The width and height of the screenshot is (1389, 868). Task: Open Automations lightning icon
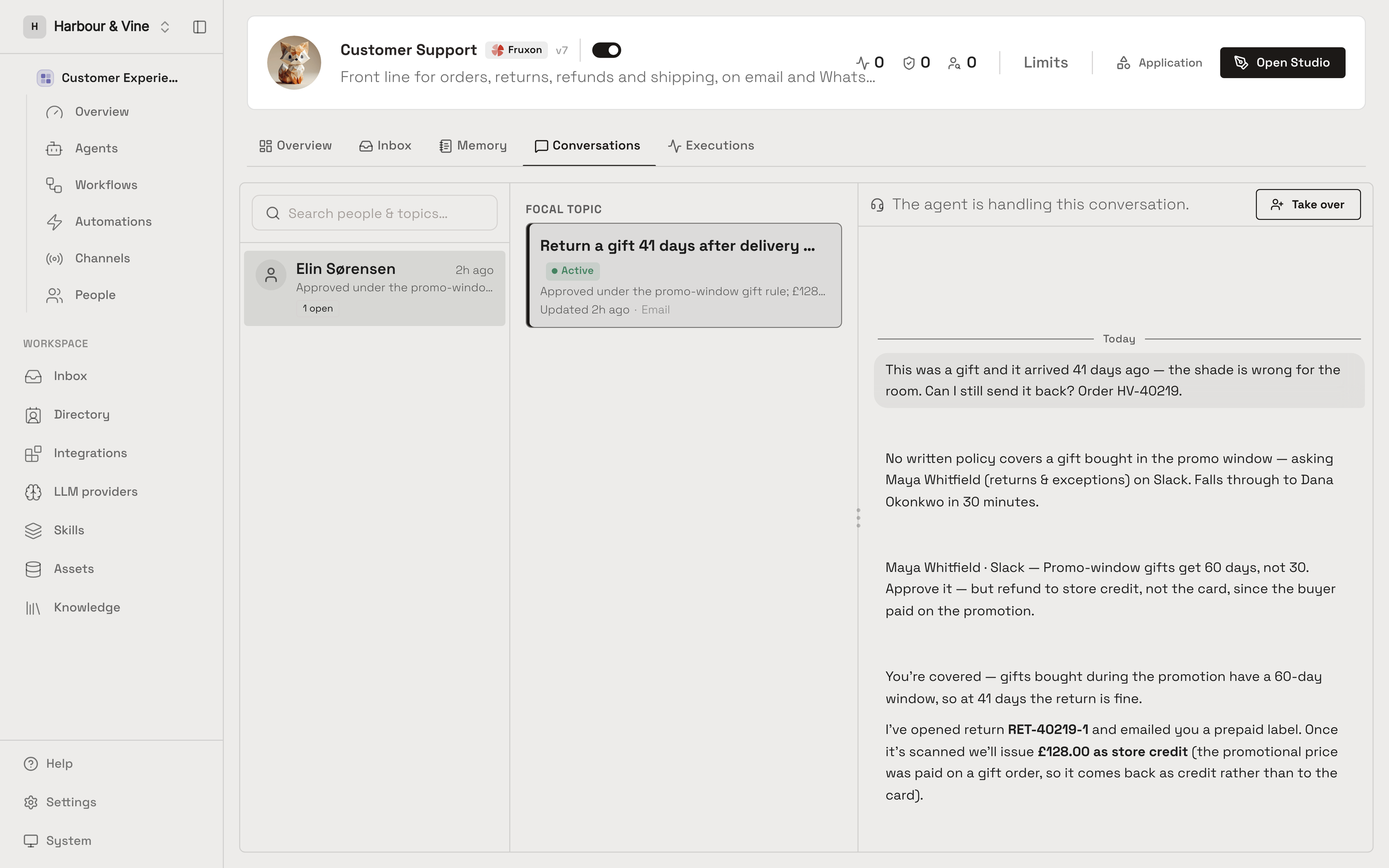tap(55, 222)
